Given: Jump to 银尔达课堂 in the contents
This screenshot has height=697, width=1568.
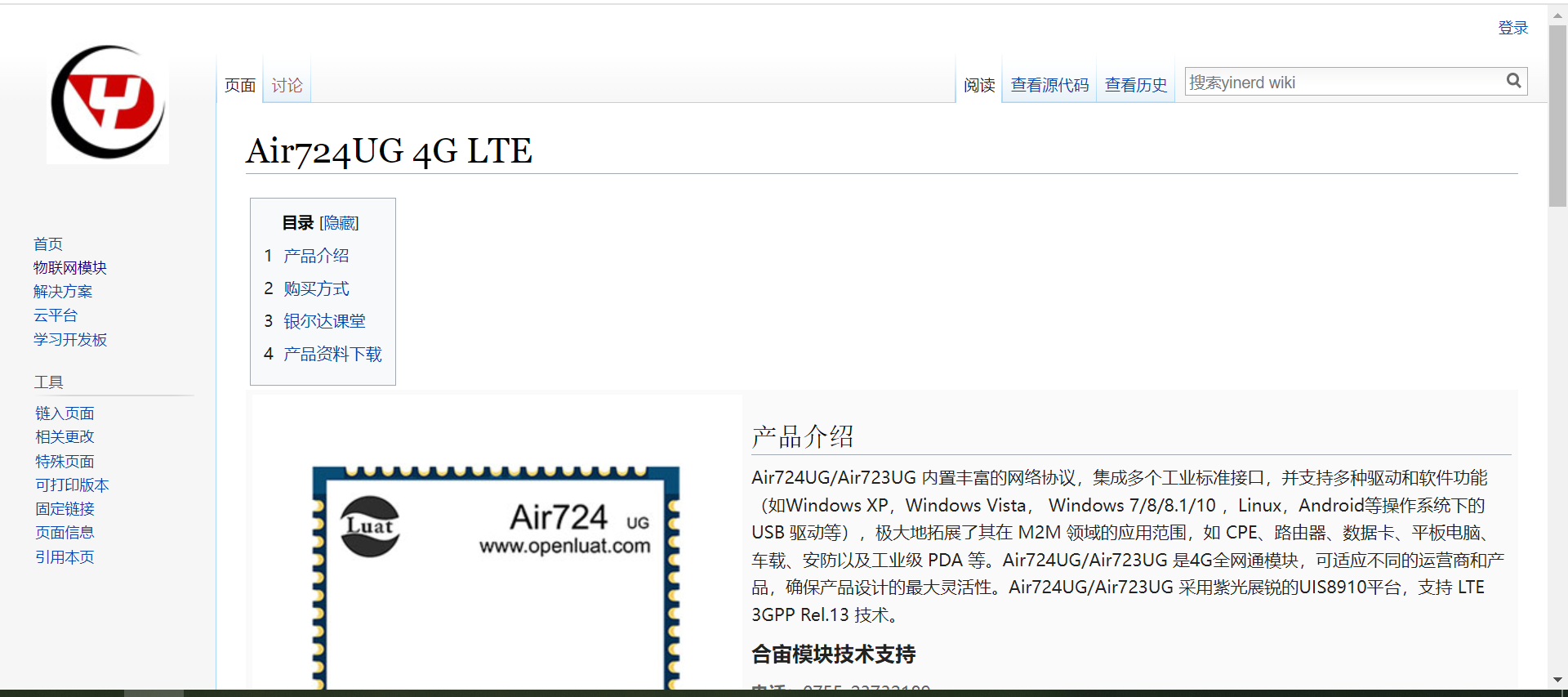Looking at the screenshot, I should pyautogui.click(x=324, y=321).
